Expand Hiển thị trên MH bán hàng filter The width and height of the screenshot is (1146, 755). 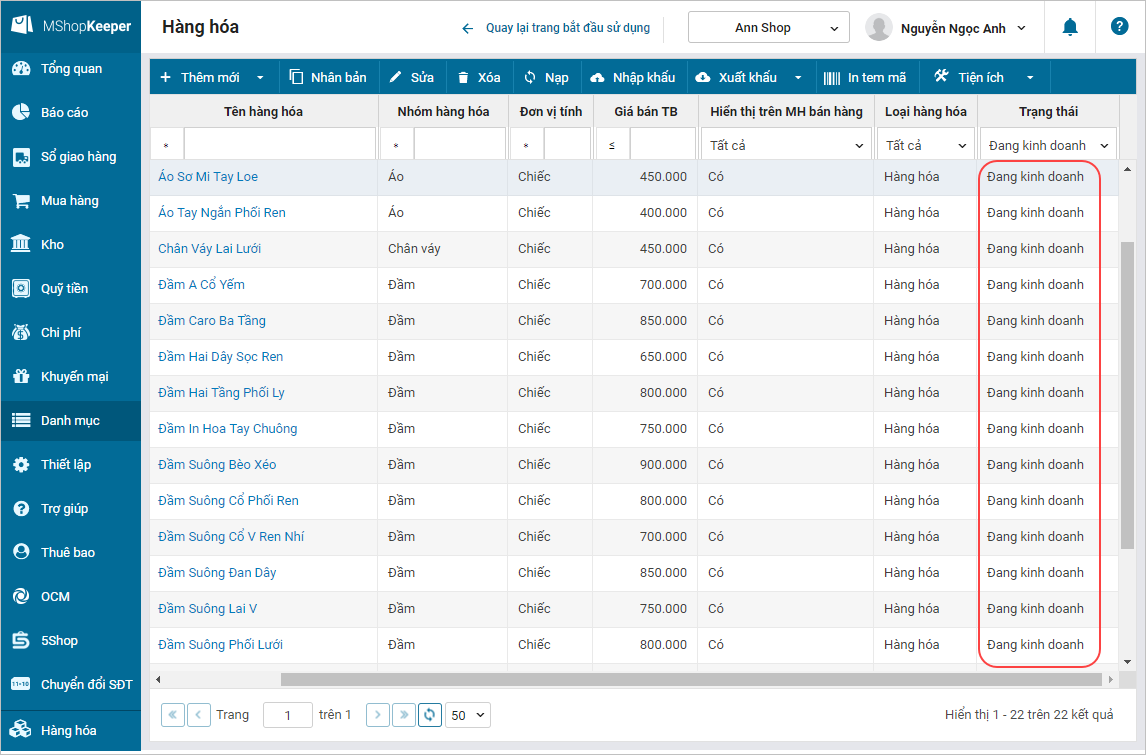[x=786, y=145]
